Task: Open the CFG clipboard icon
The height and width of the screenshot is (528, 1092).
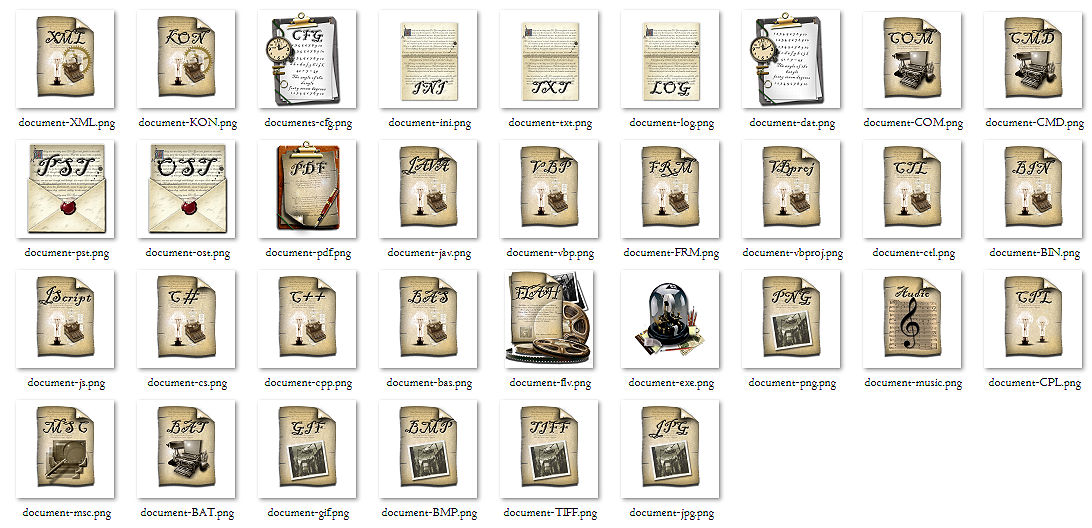Action: (307, 59)
